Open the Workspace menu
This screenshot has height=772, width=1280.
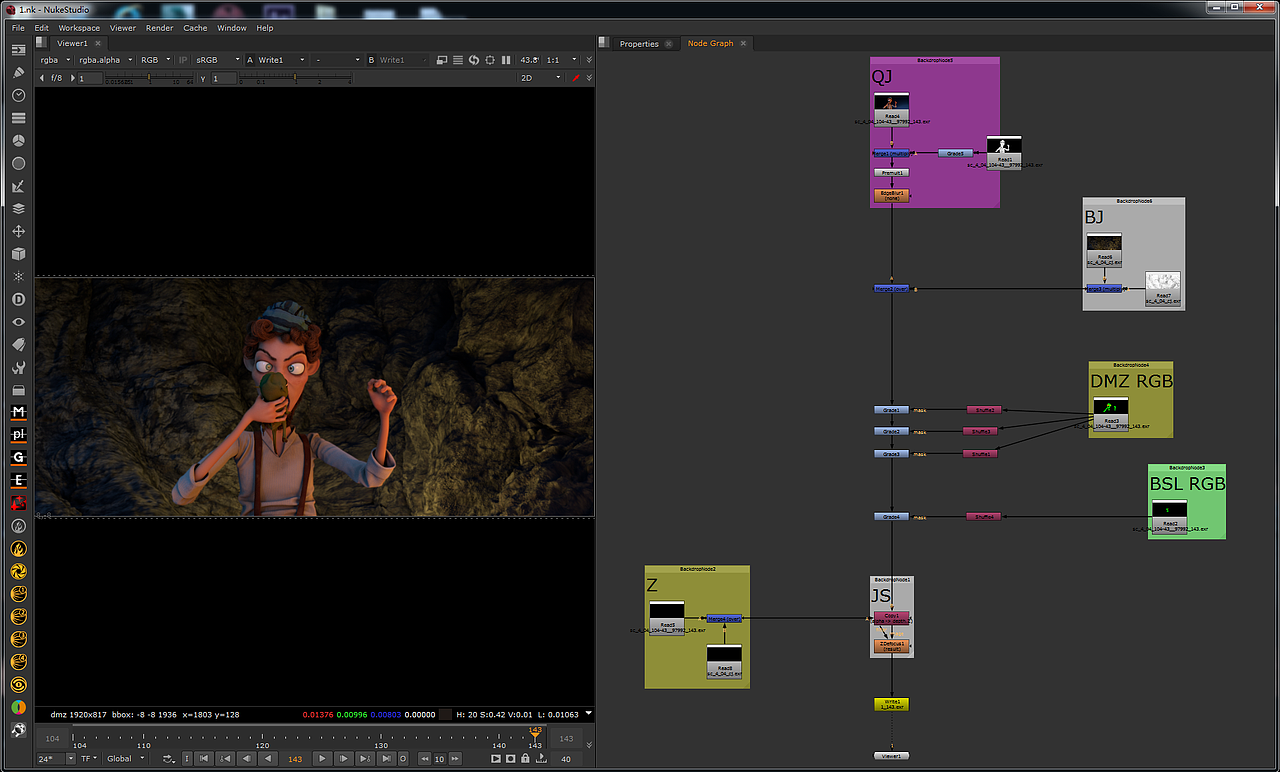point(79,28)
